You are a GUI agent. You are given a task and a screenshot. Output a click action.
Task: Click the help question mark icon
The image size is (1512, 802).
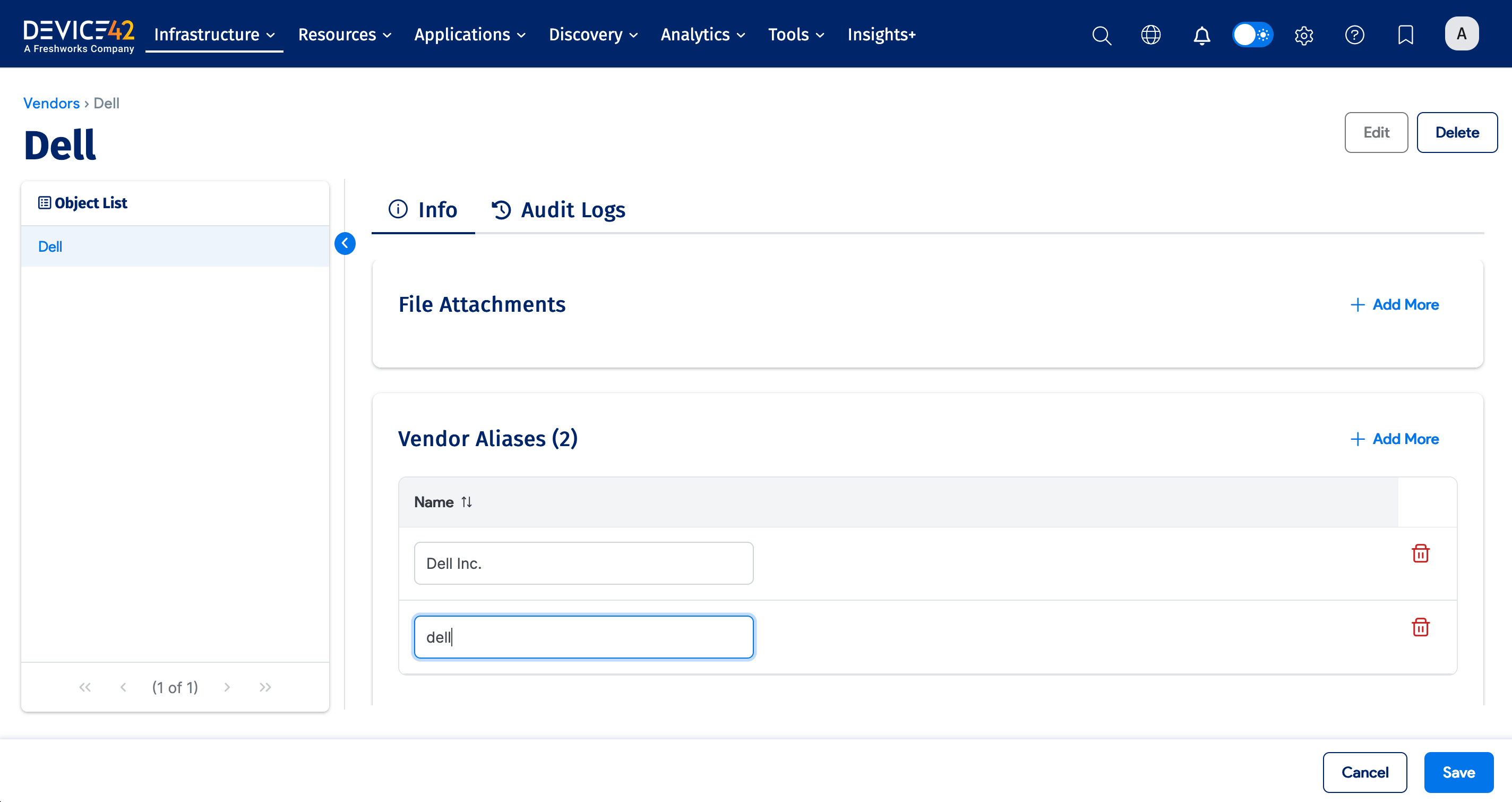(1355, 35)
